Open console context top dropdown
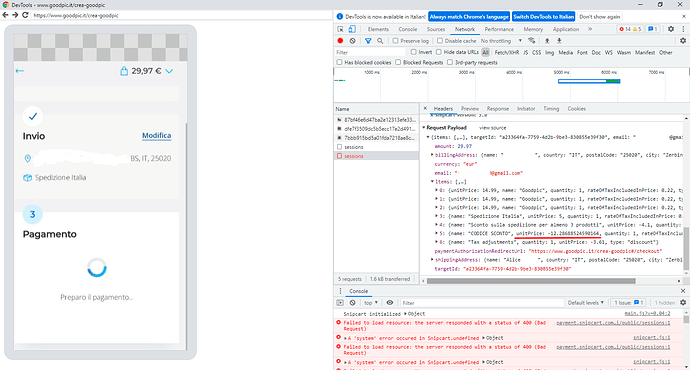Screen dimensions: 690x370 [x=371, y=303]
